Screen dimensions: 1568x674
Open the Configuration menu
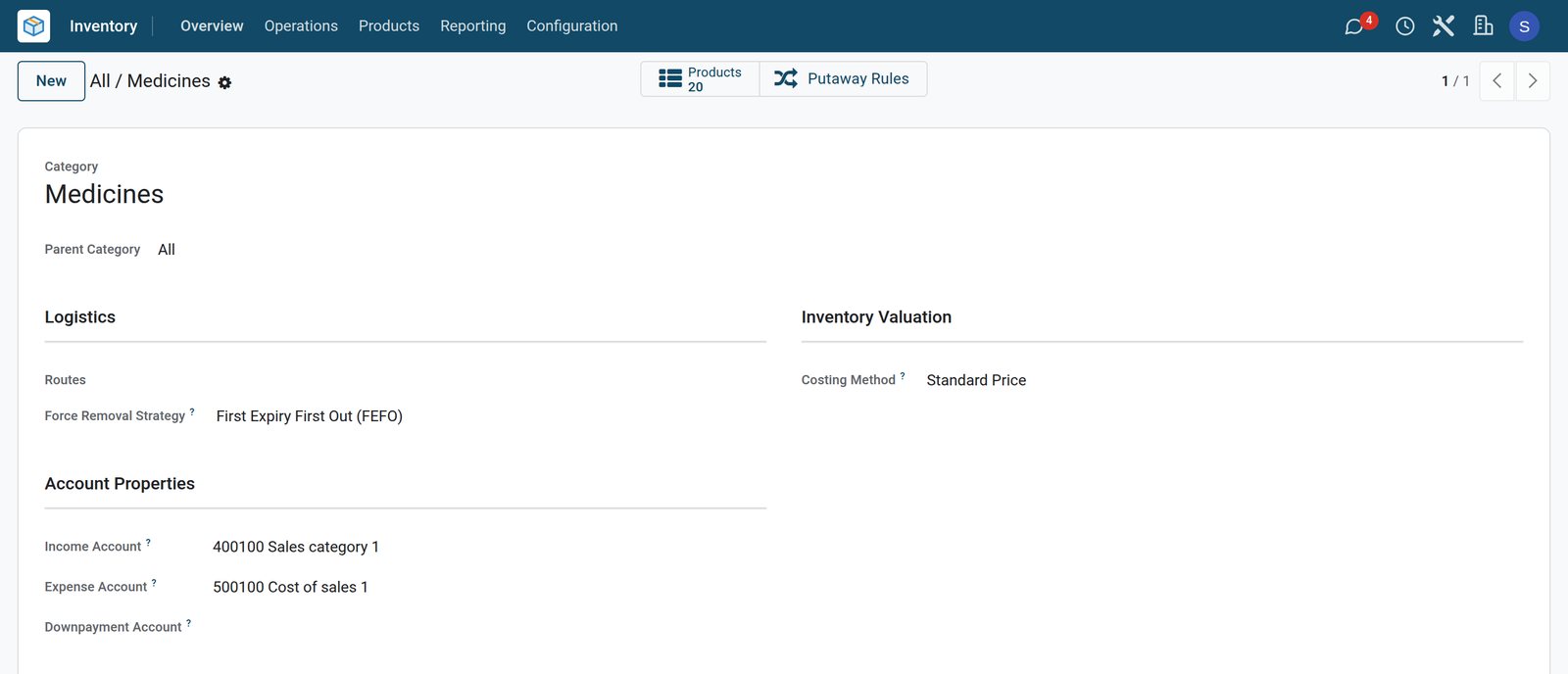click(x=572, y=25)
